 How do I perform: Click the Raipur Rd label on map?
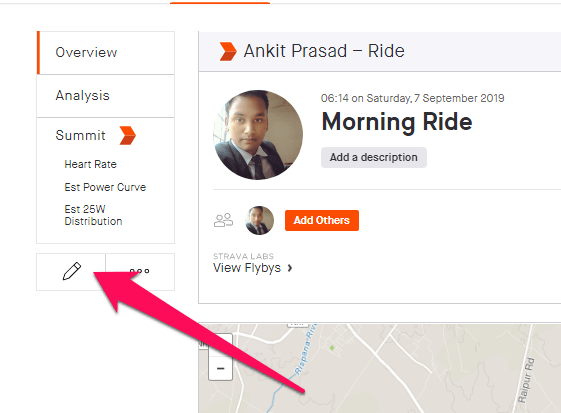[x=526, y=380]
